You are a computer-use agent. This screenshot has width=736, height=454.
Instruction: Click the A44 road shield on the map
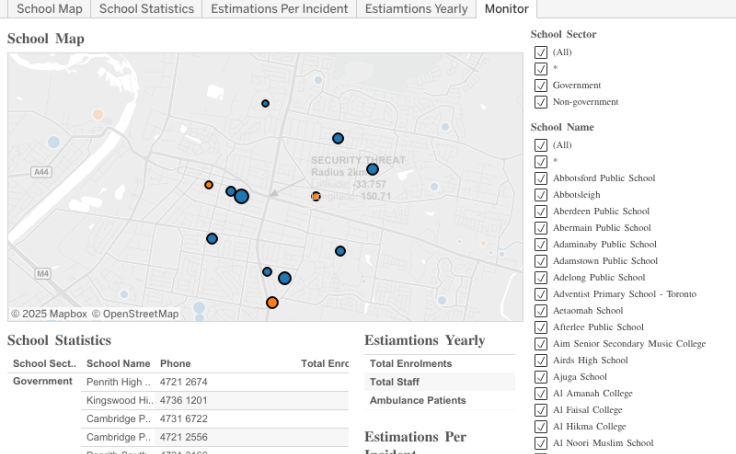coord(42,172)
